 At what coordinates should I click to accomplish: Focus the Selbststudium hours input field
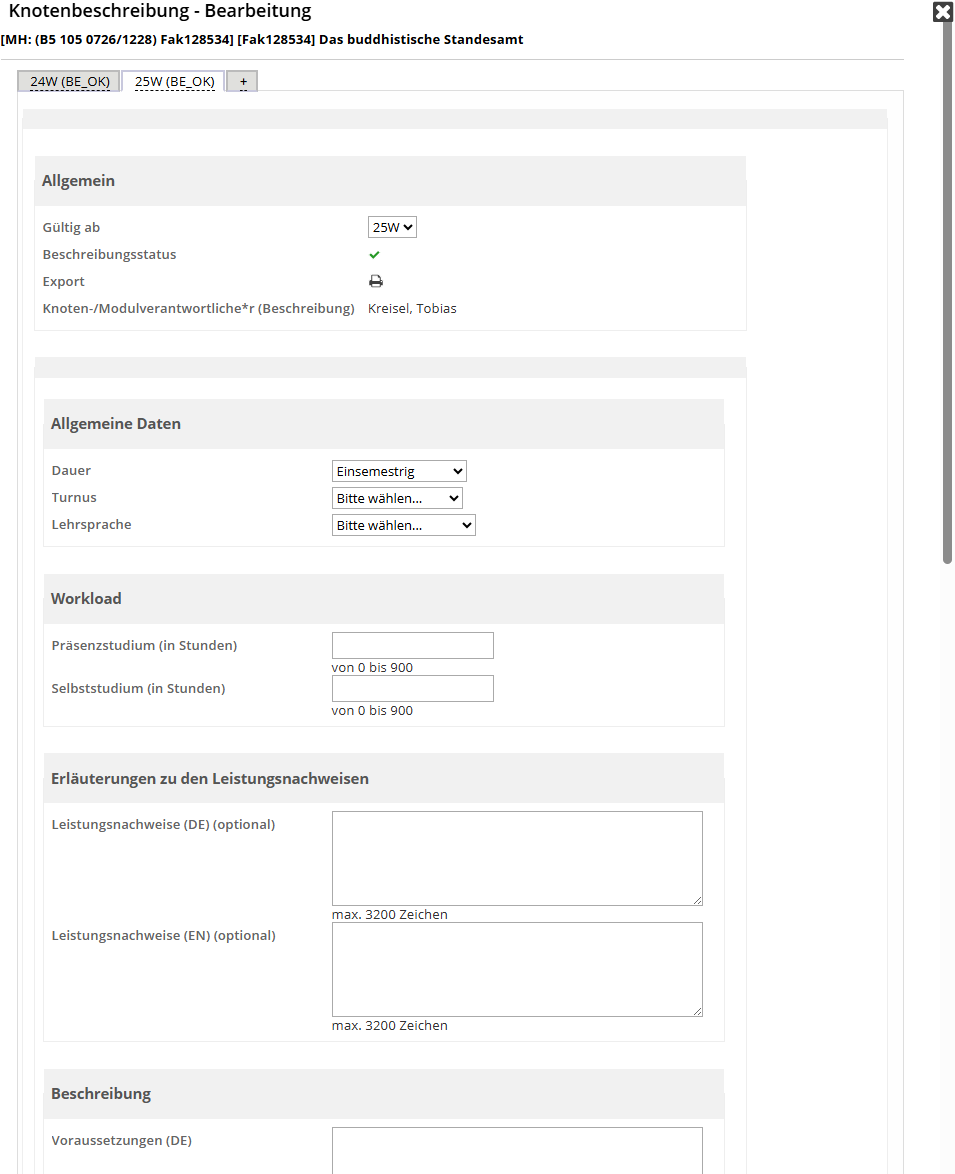click(412, 689)
